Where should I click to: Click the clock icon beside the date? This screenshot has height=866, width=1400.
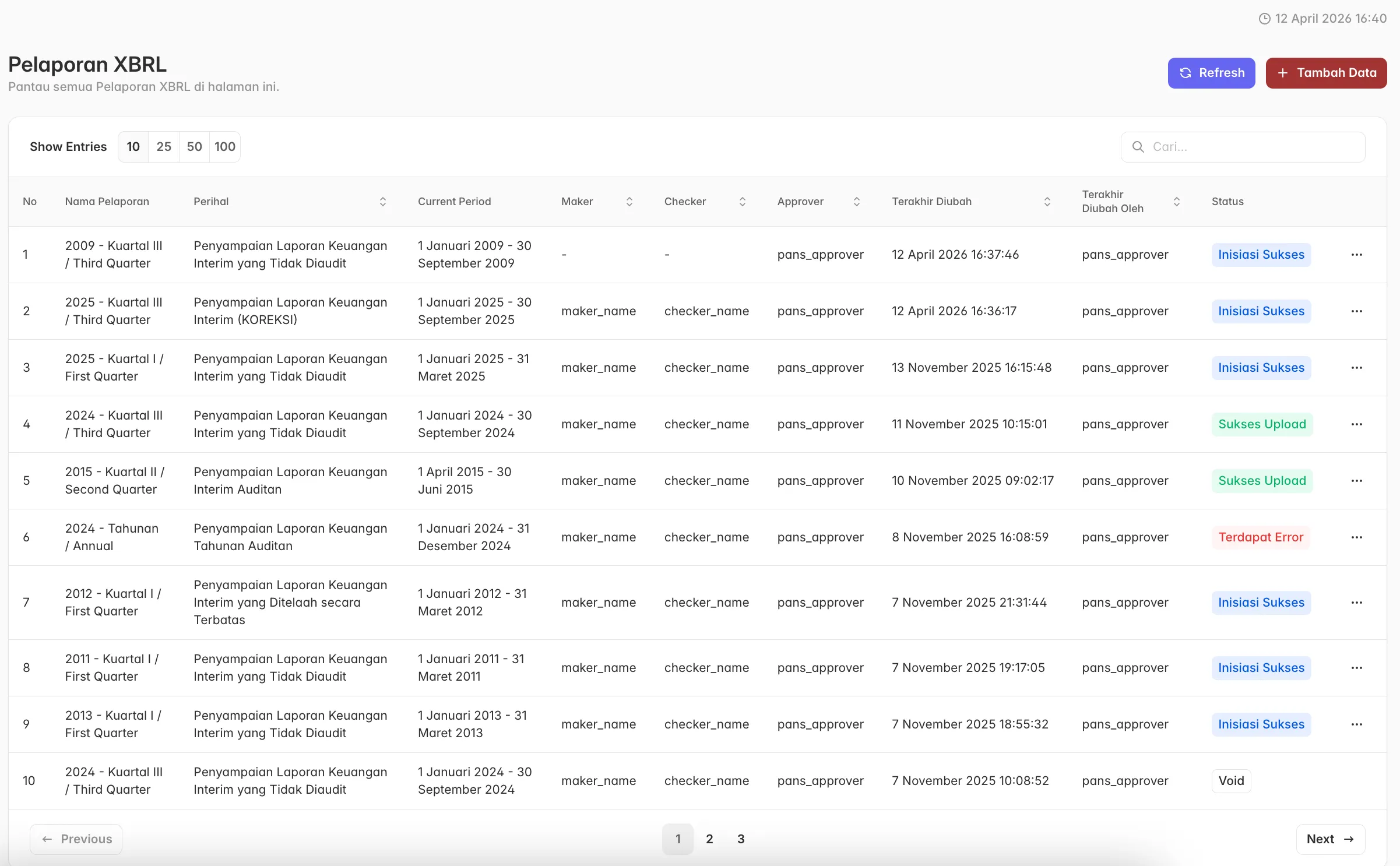pyautogui.click(x=1264, y=19)
